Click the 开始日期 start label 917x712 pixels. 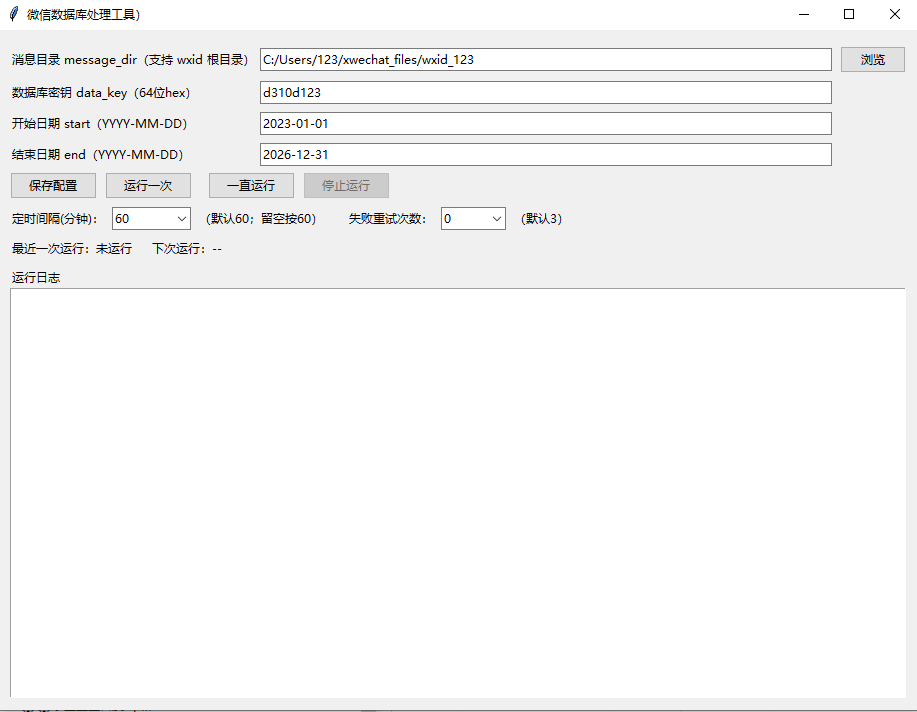click(99, 123)
